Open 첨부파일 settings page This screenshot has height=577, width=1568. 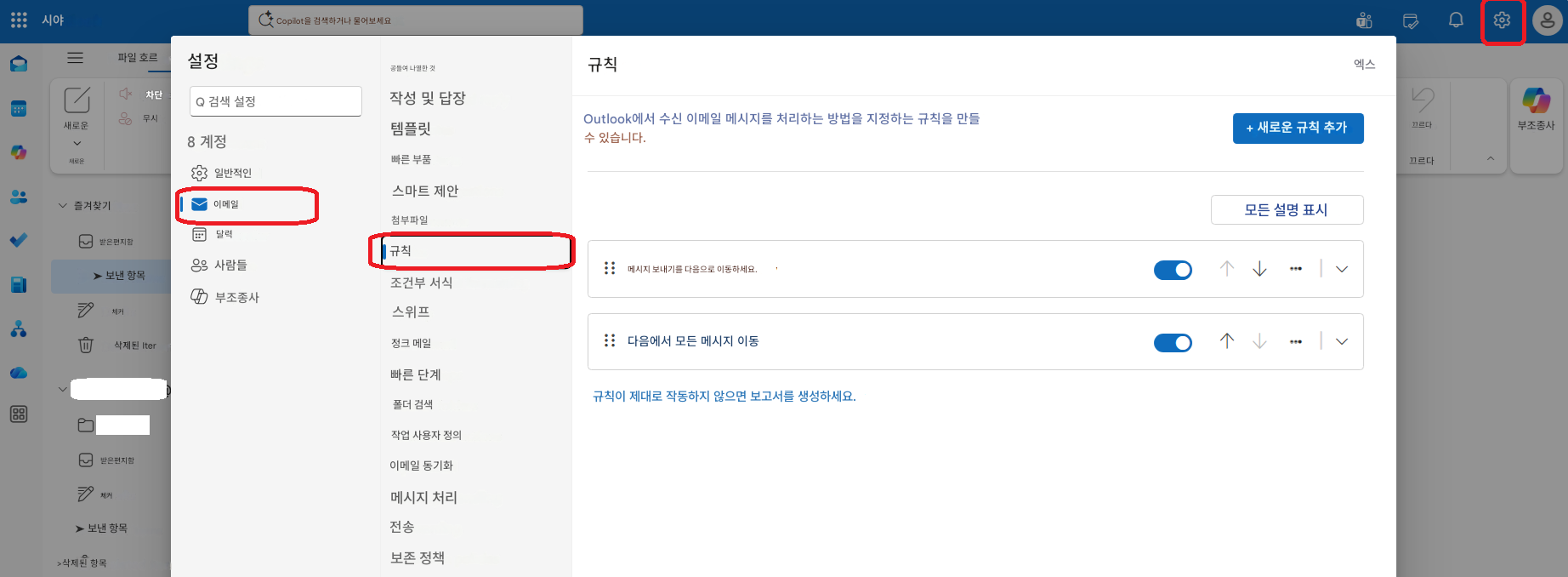[409, 220]
